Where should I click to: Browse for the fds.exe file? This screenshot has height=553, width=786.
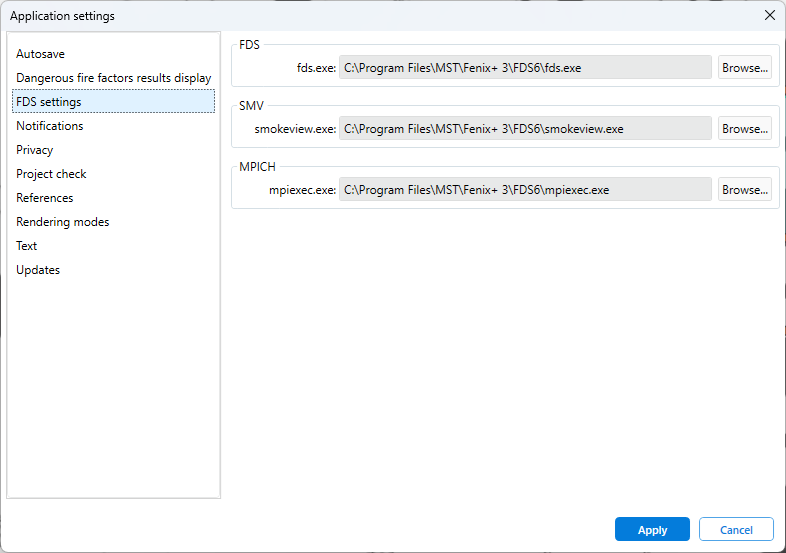point(744,68)
